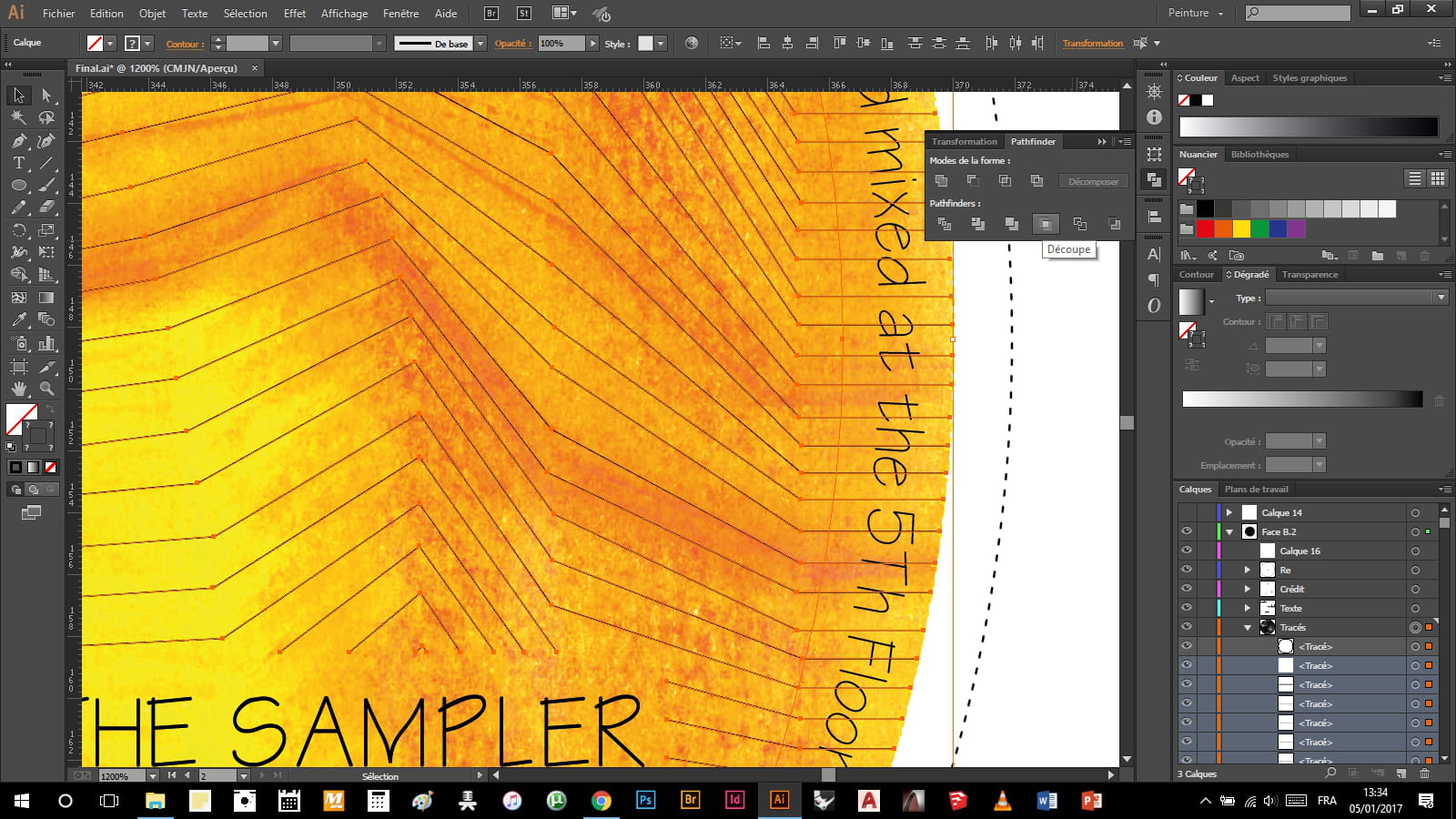Open the zoom level 1200% dropdown
This screenshot has height=819, width=1456.
(x=152, y=776)
